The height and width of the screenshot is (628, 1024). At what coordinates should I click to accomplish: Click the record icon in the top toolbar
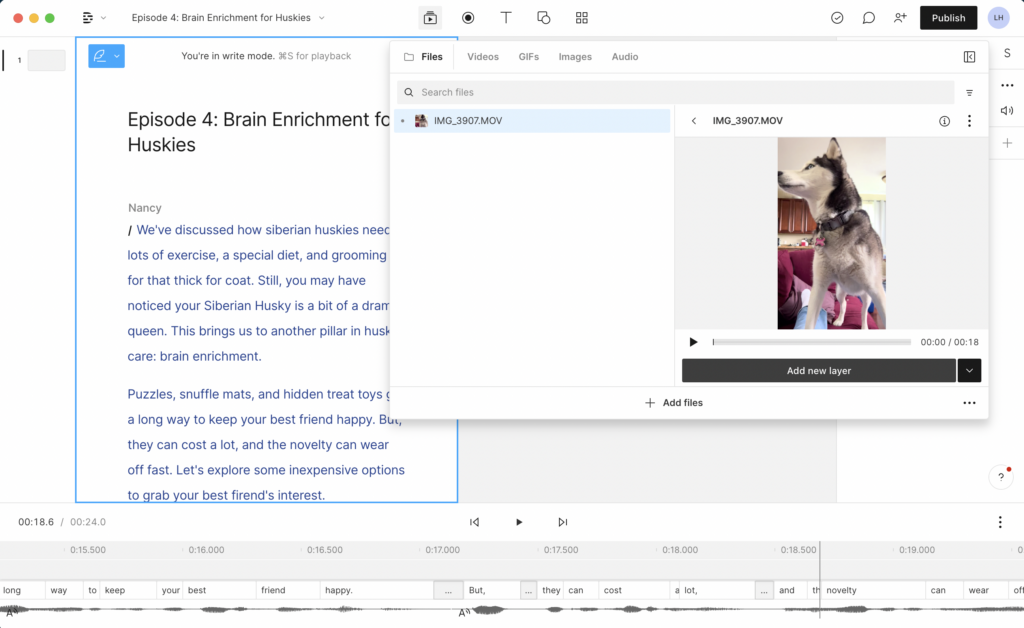point(466,17)
